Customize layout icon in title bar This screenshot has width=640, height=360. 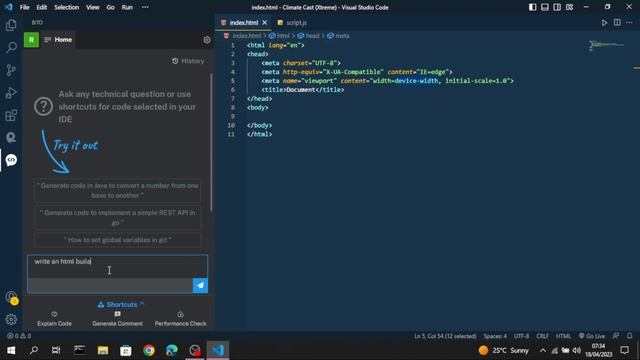click(569, 7)
